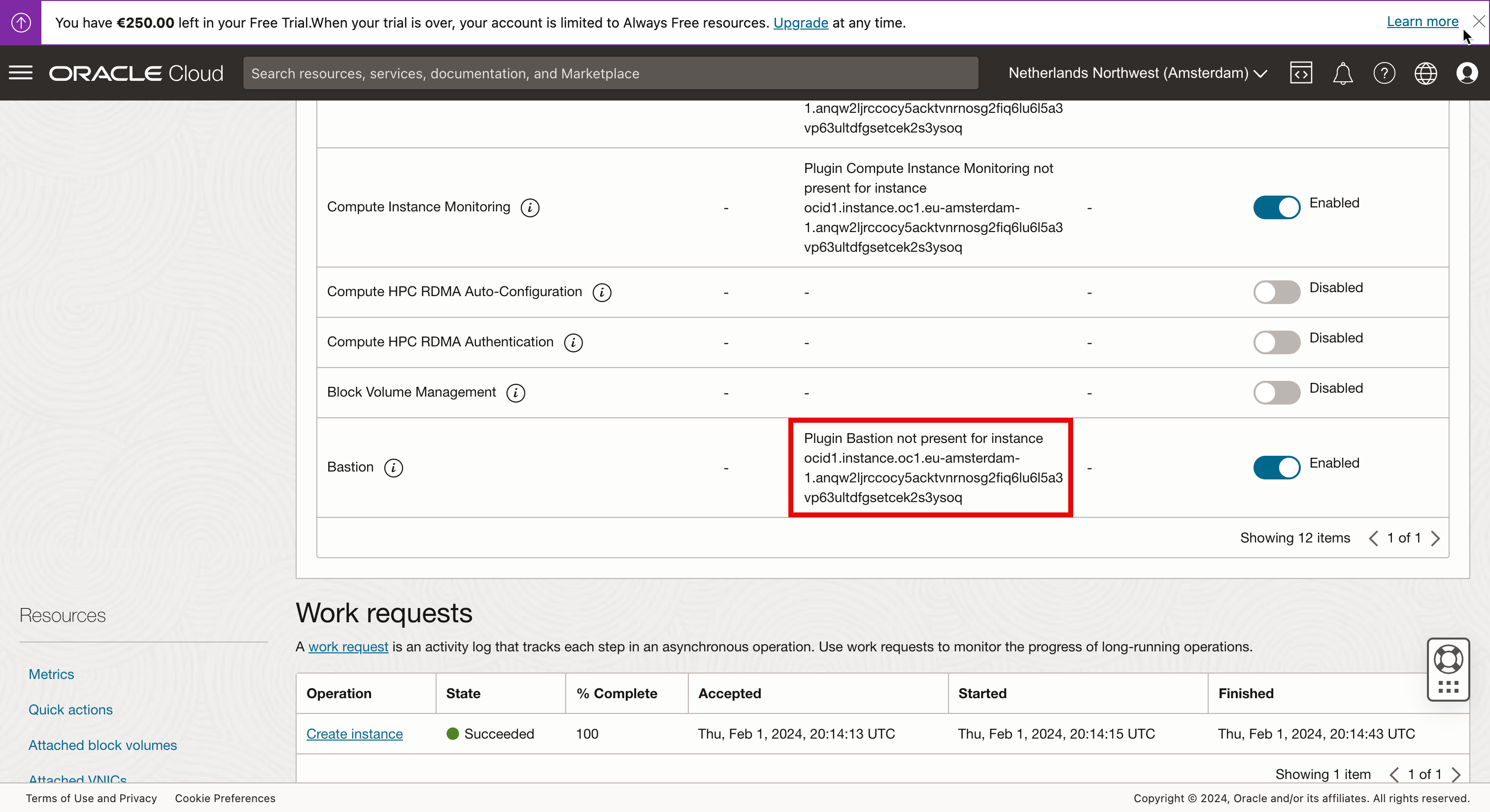Click the Upgrade link in trial banner
The image size is (1490, 812).
800,23
